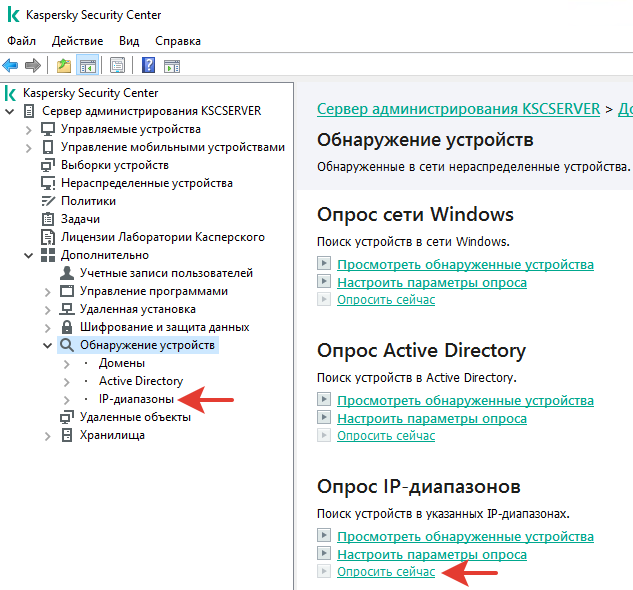Collapse the Дополнительно node
This screenshot has height=590, width=633.
pos(28,255)
